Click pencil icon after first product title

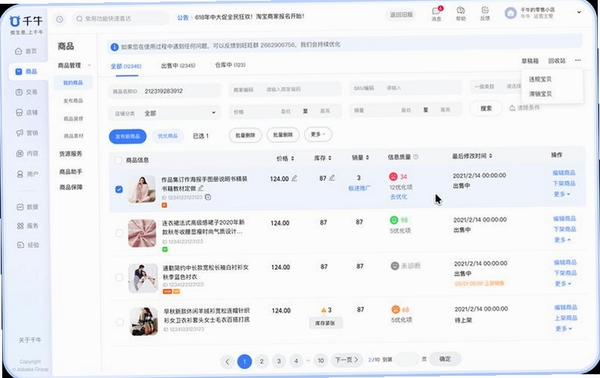click(201, 188)
